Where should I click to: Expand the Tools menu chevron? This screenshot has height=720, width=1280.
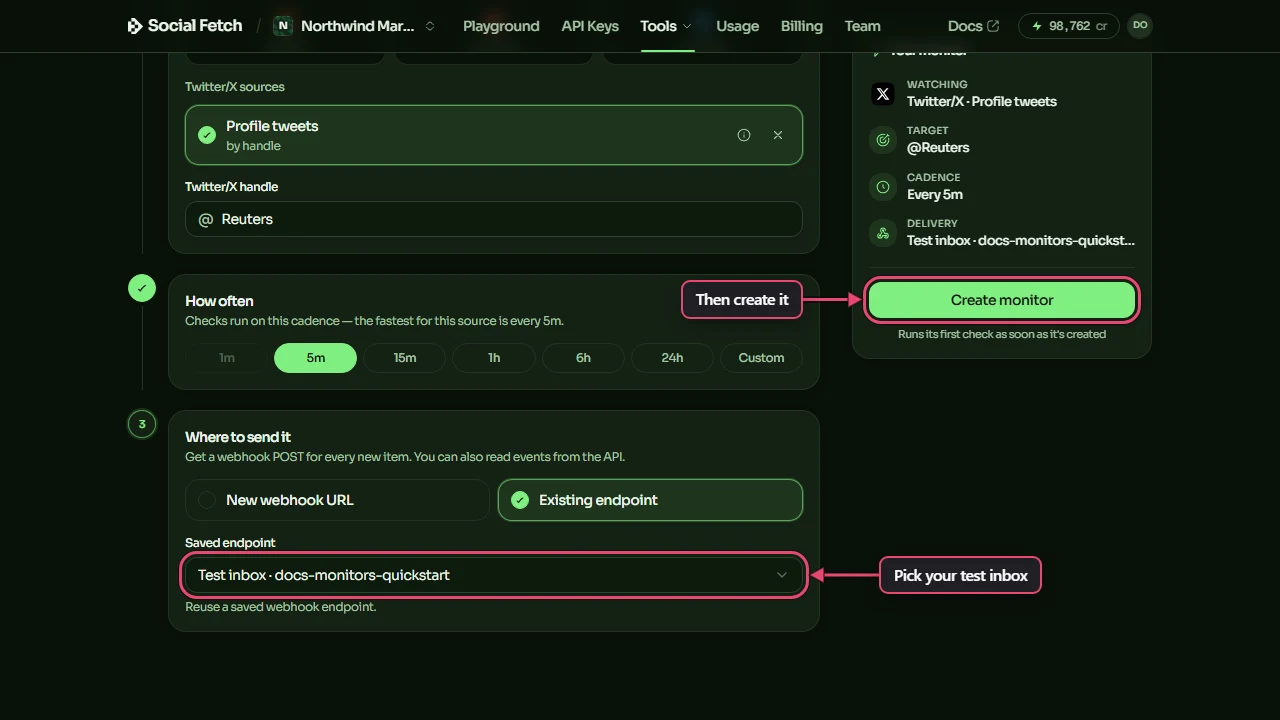click(x=687, y=26)
